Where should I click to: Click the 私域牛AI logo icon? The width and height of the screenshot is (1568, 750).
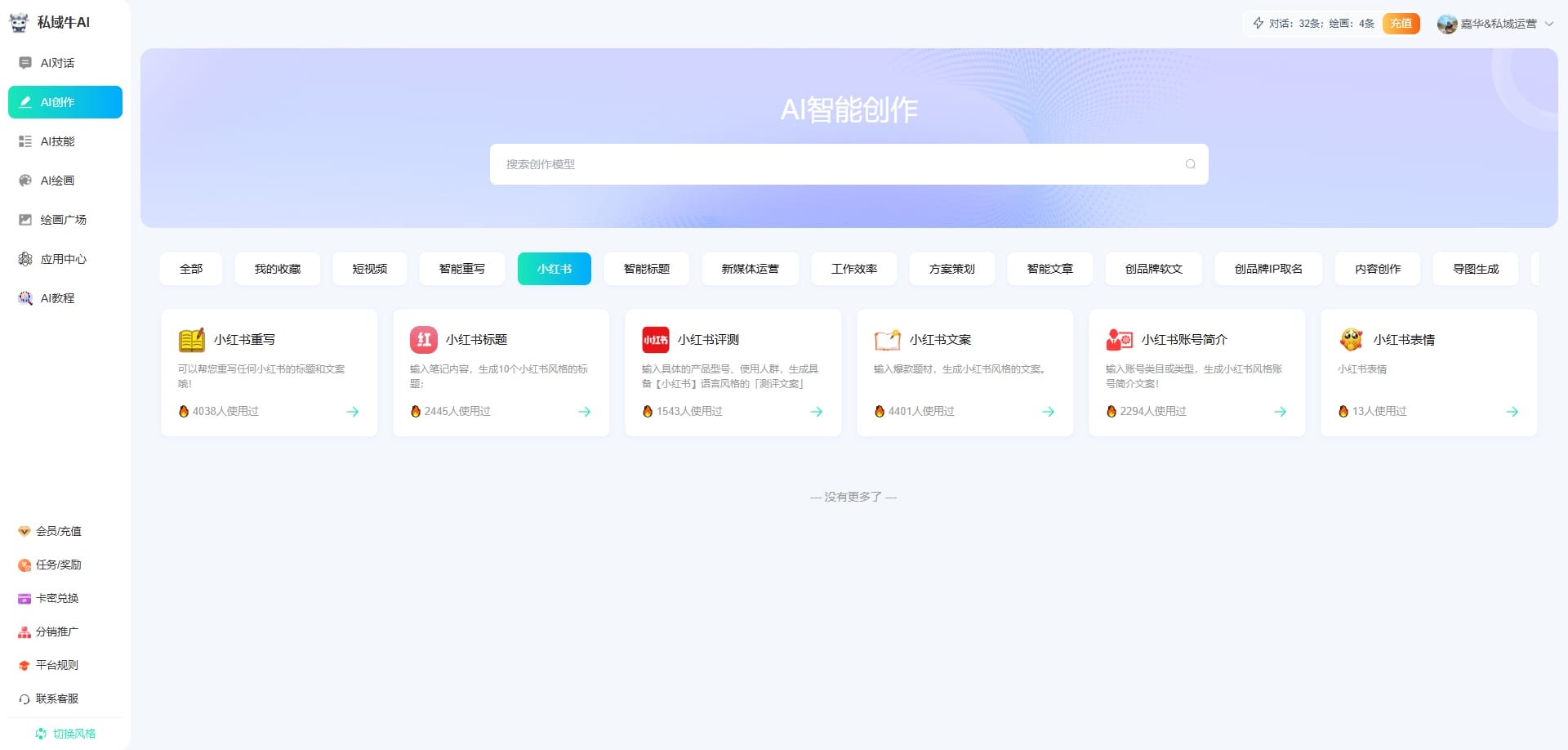19,23
